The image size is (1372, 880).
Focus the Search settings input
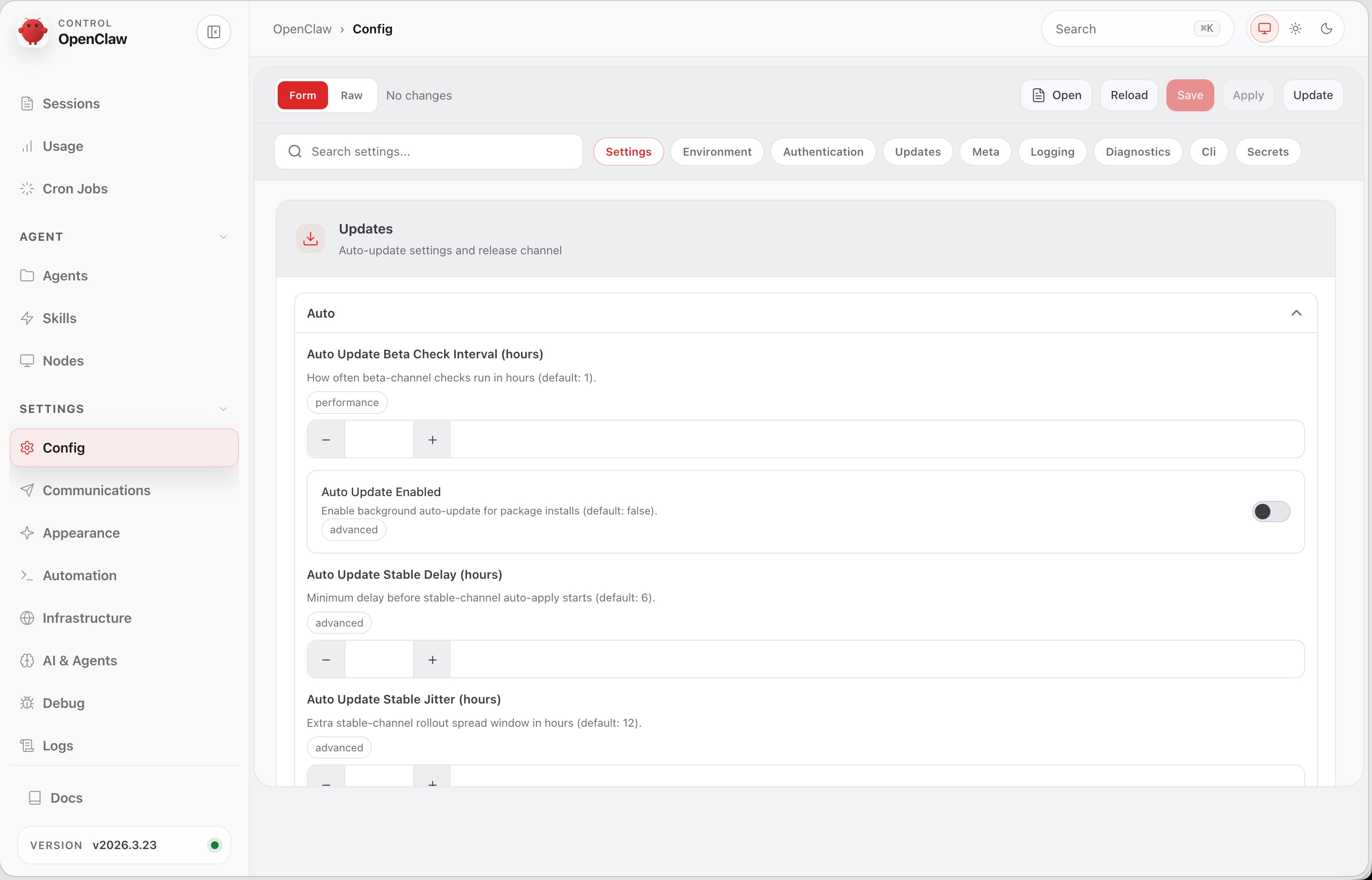click(x=428, y=151)
